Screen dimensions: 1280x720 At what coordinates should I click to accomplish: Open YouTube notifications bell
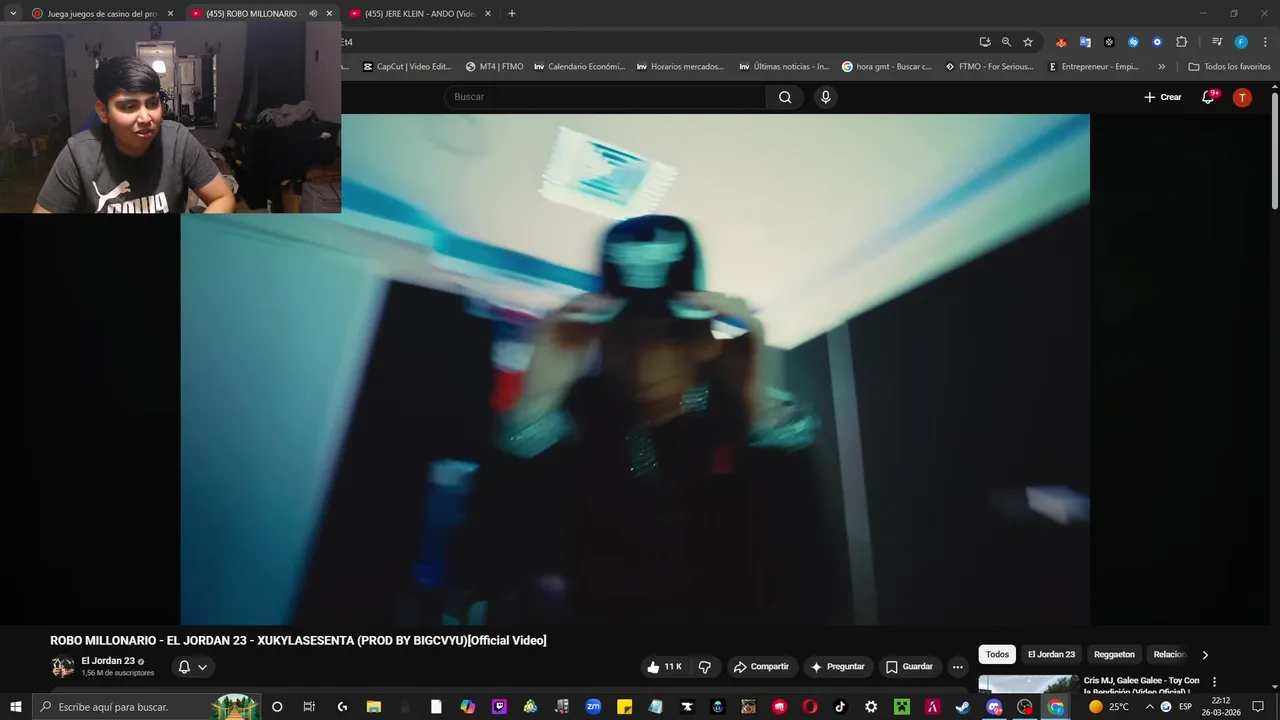(1209, 97)
